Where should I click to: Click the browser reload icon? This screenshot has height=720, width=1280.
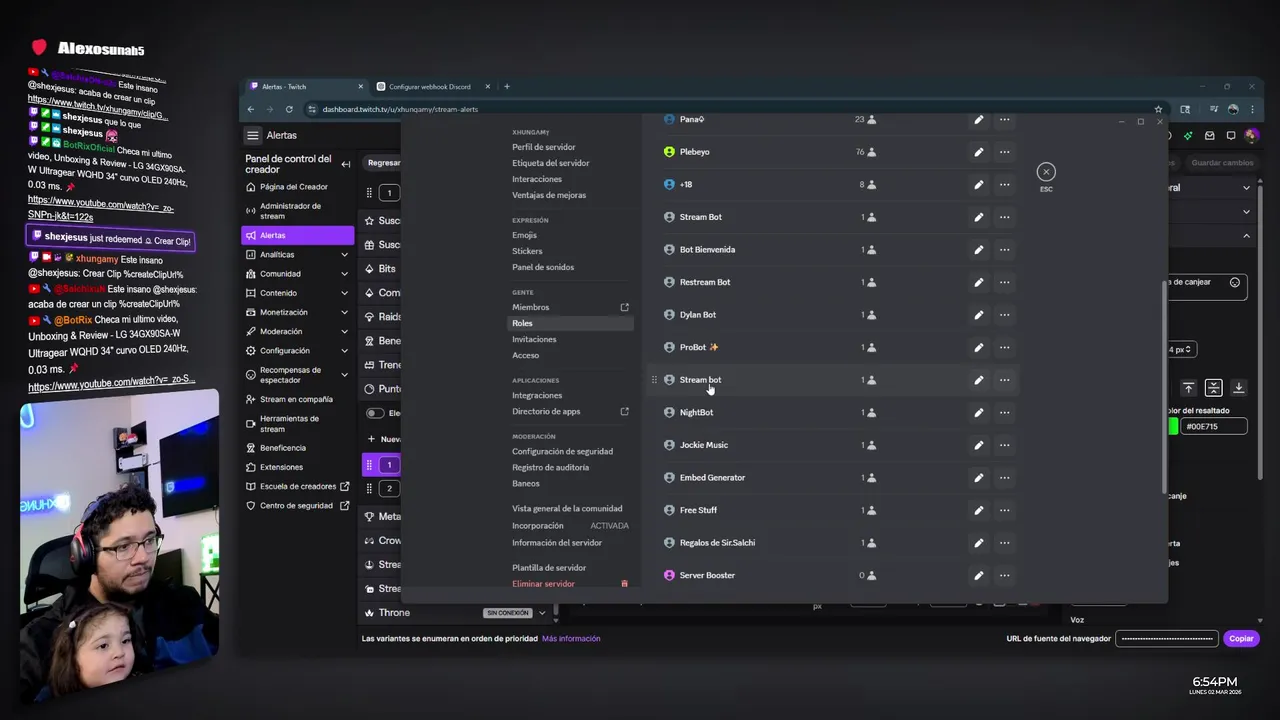(289, 109)
